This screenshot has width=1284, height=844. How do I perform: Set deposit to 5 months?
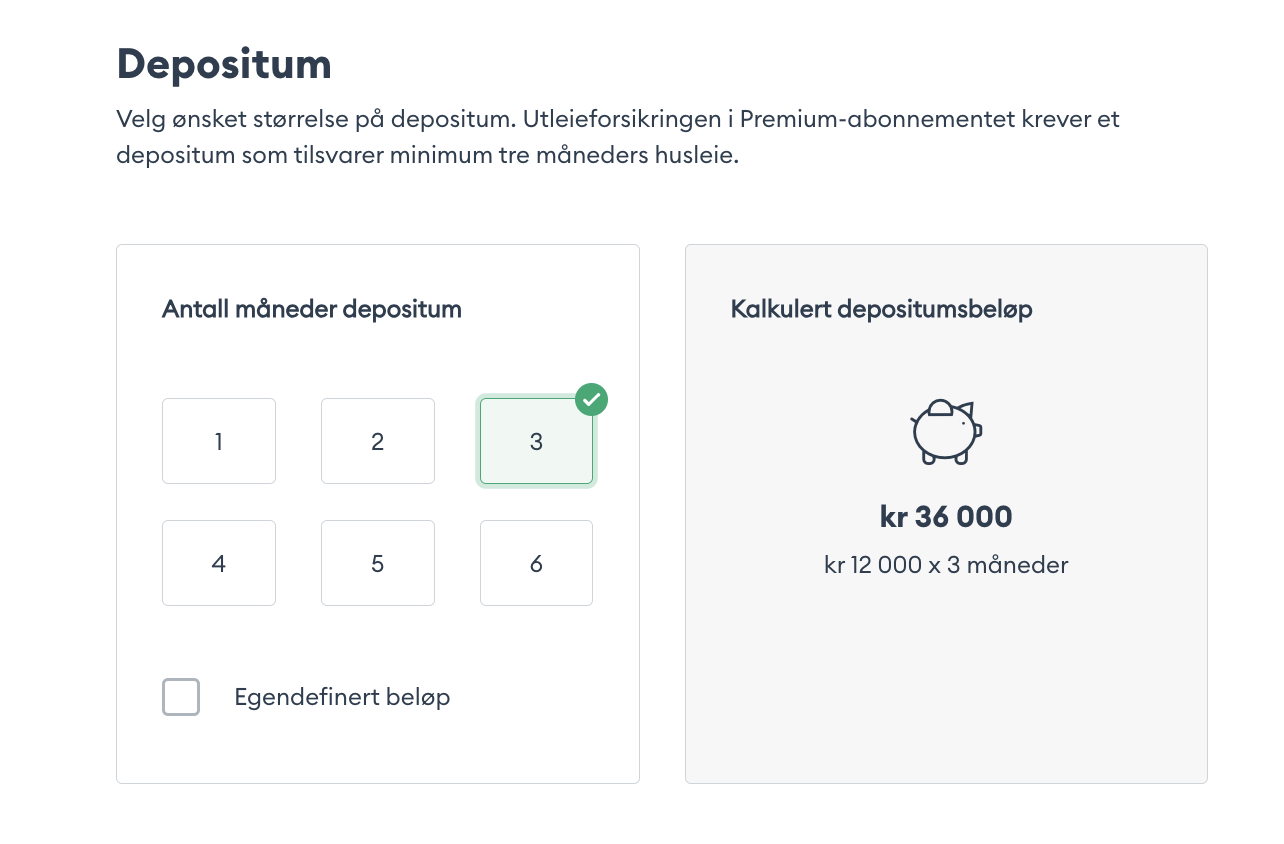tap(378, 563)
